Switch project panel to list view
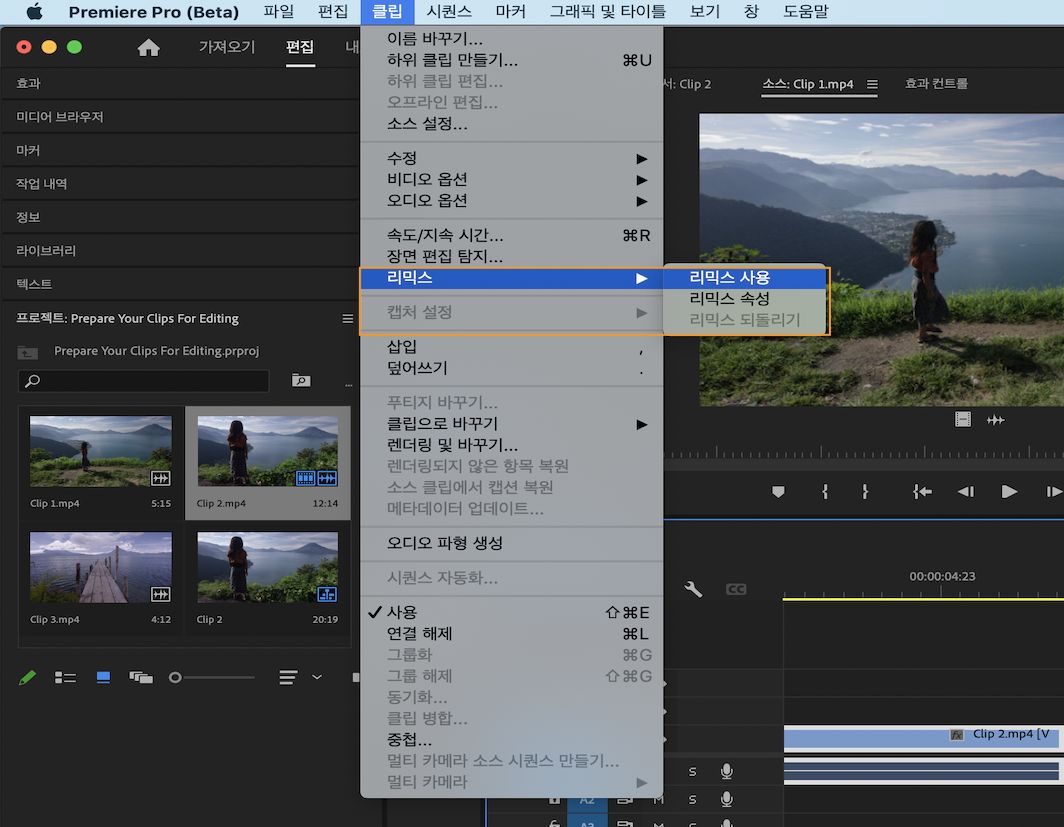The width and height of the screenshot is (1064, 827). coord(65,677)
